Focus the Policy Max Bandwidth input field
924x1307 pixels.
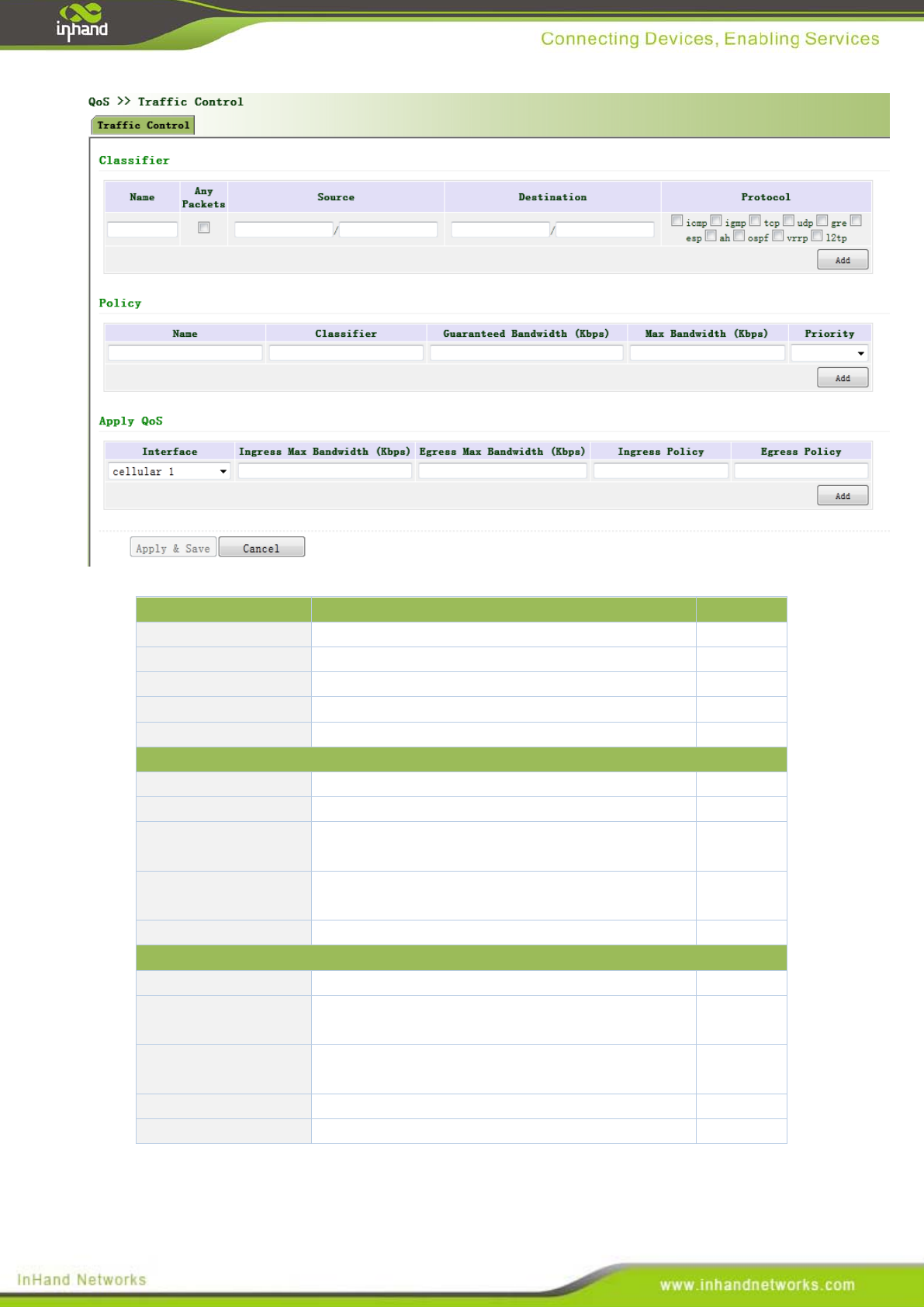708,353
